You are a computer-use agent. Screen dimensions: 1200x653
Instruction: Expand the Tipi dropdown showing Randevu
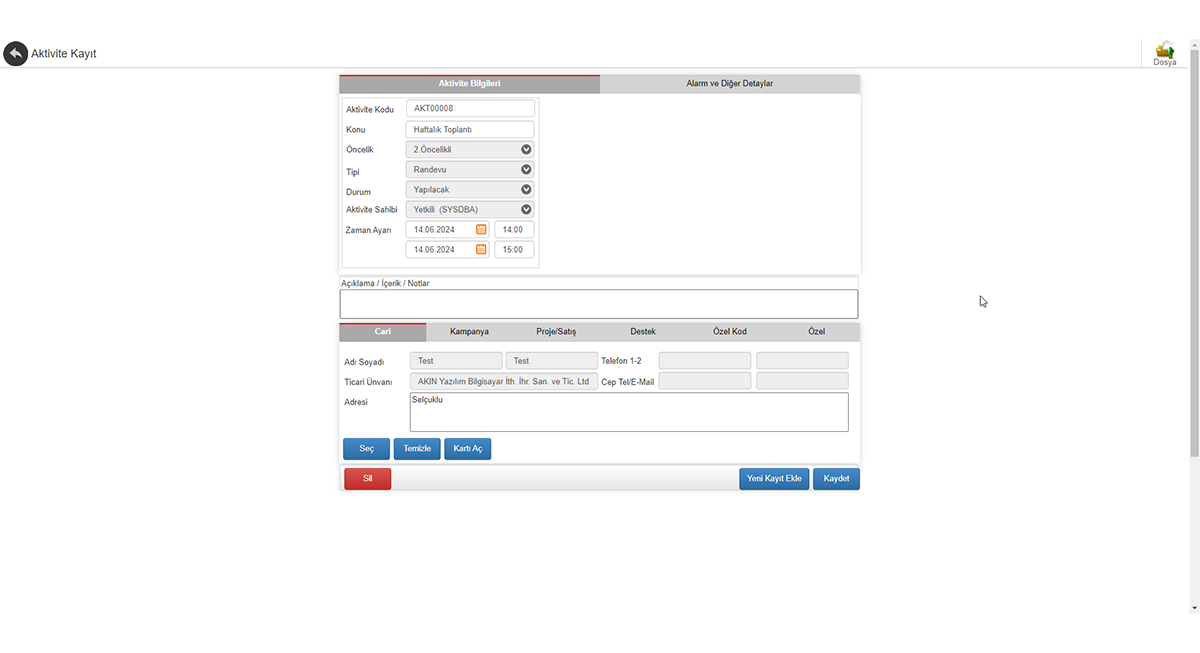pyautogui.click(x=526, y=169)
